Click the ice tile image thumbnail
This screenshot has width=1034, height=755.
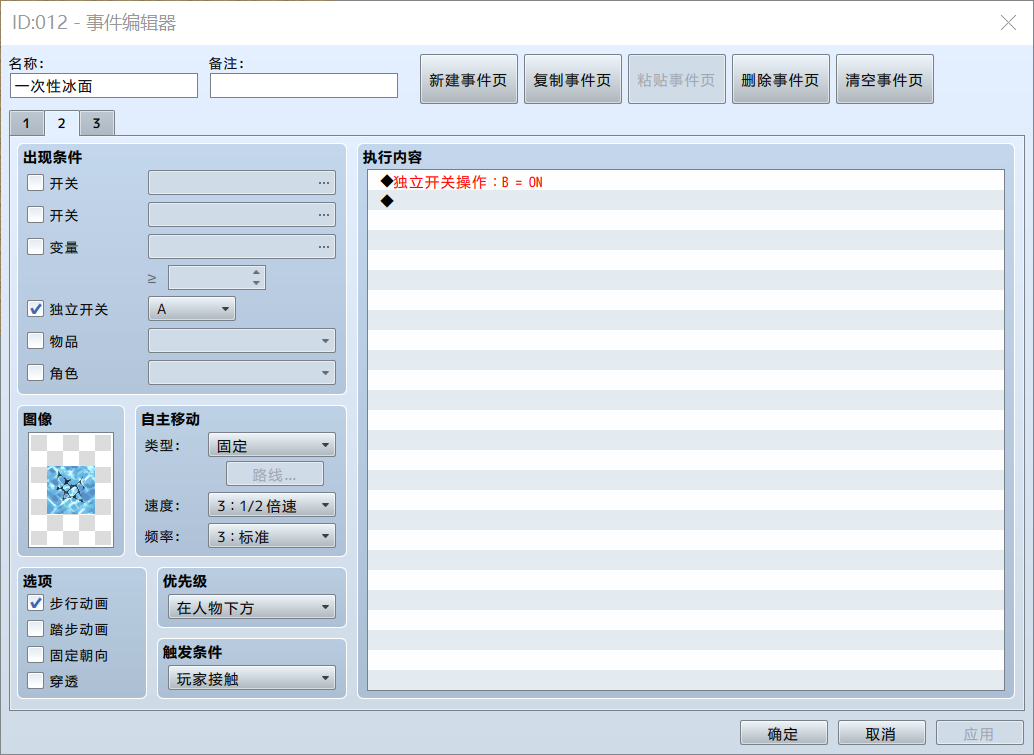[x=71, y=490]
